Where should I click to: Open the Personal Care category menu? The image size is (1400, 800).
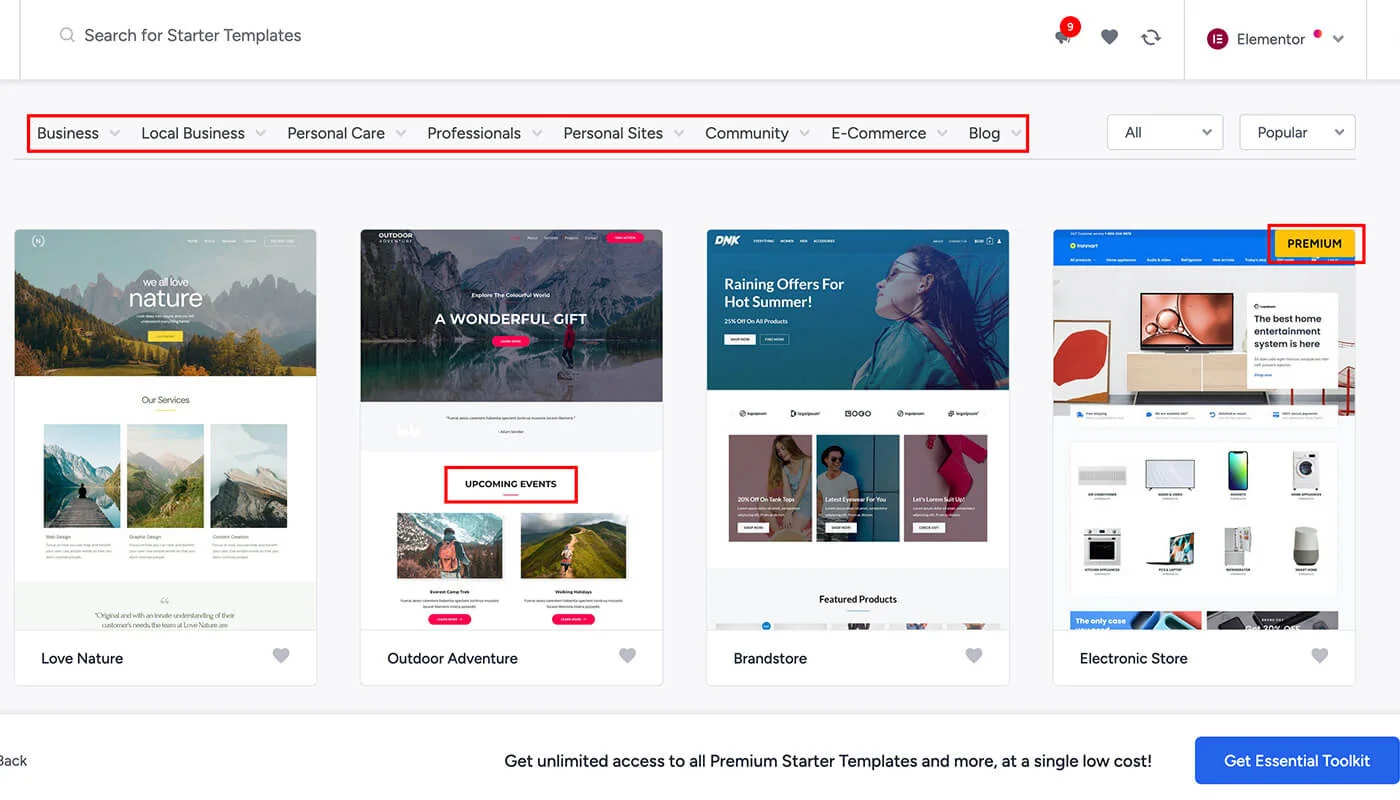click(x=346, y=133)
